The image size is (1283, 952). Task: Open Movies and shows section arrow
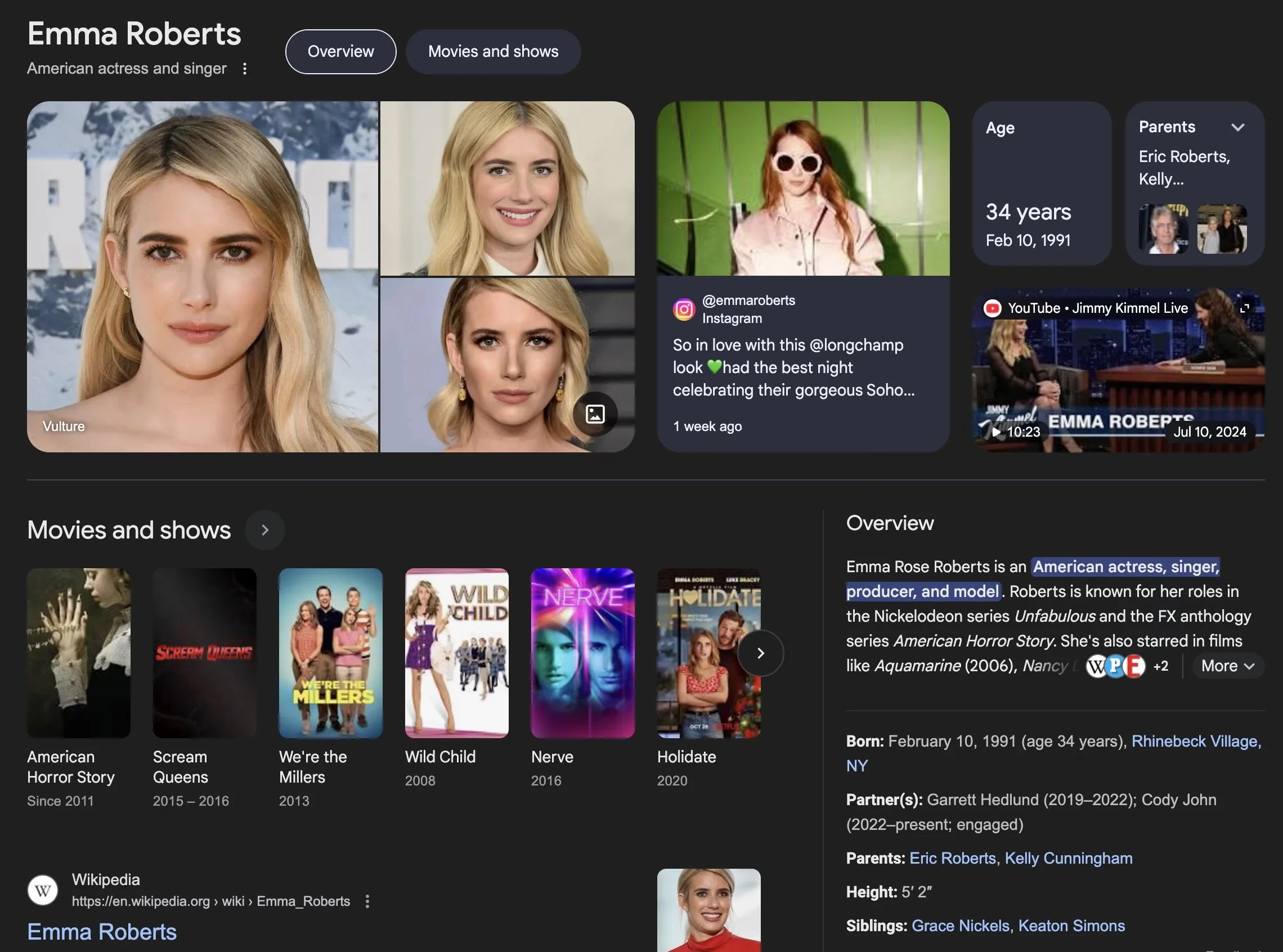tap(264, 530)
